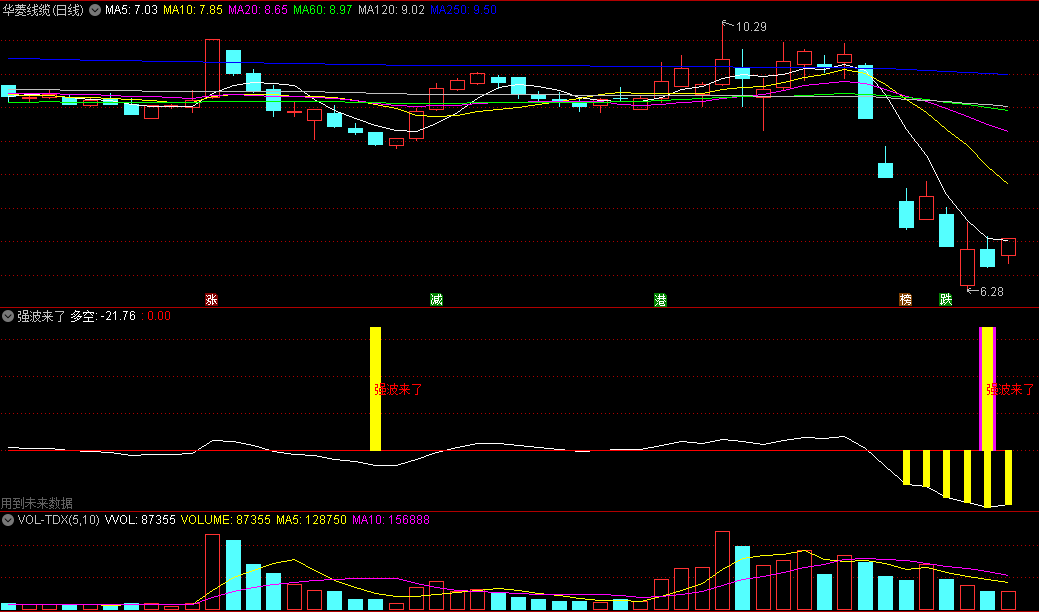This screenshot has width=1039, height=612.
Task: Click the red candle with the 10.29 peak
Action: tap(722, 72)
